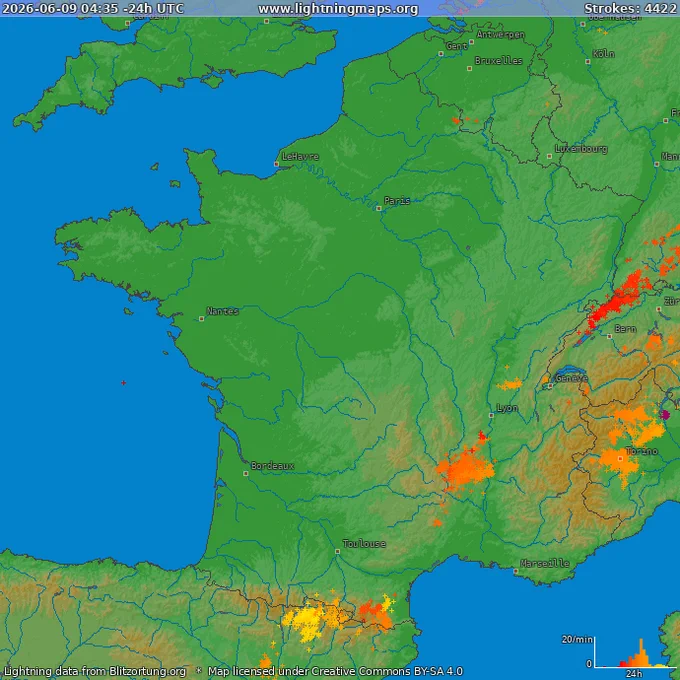The width and height of the screenshot is (680, 680).
Task: Click the dense red lightning cluster near Bern
Action: (616, 302)
